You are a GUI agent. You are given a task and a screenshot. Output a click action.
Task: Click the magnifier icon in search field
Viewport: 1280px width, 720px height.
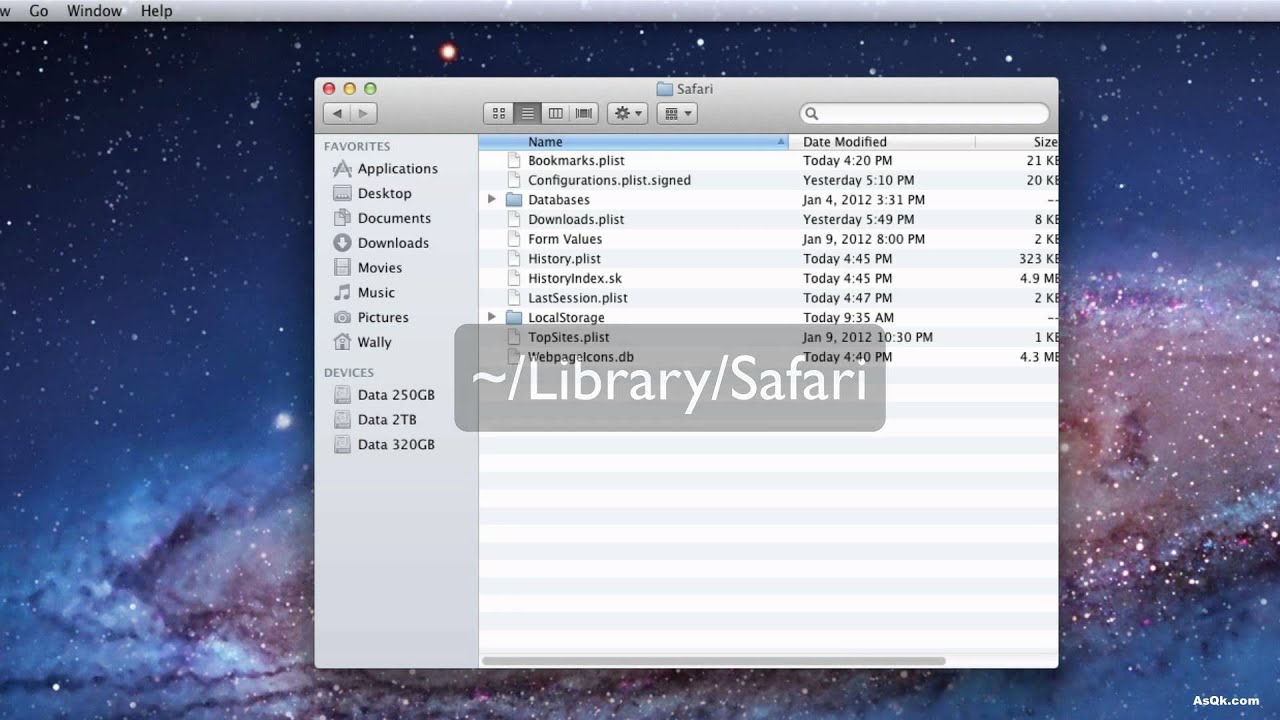[812, 114]
